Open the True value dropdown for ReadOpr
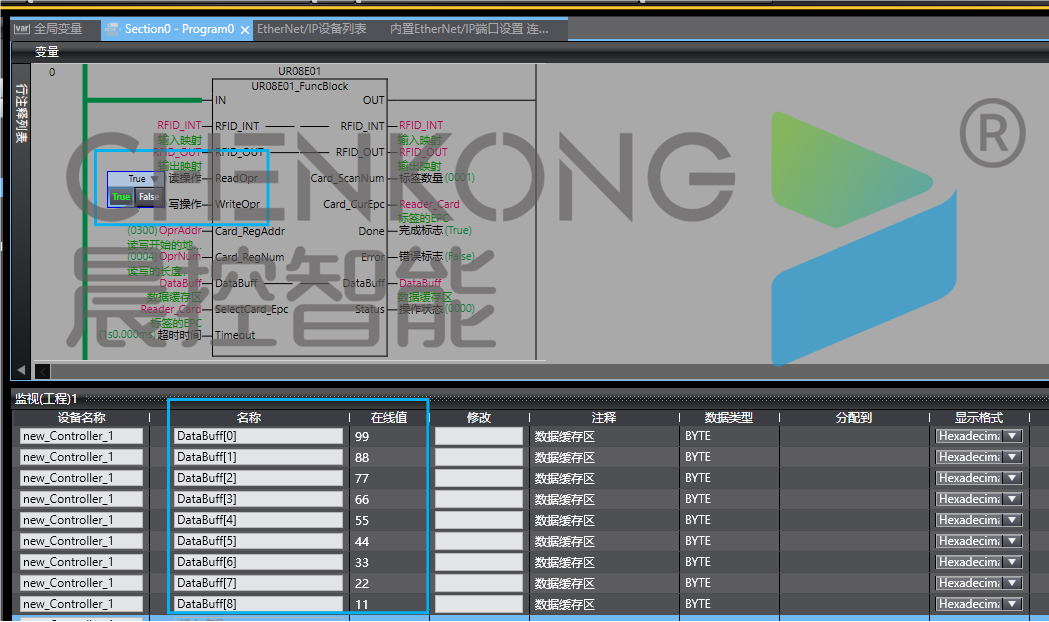This screenshot has height=622, width=1049. click(155, 179)
